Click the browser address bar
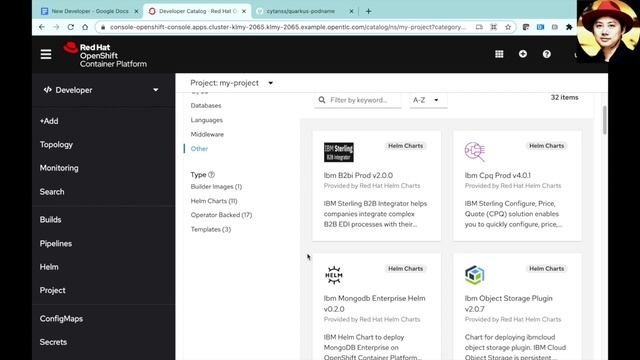Viewport: 640px width, 360px height. coord(288,27)
